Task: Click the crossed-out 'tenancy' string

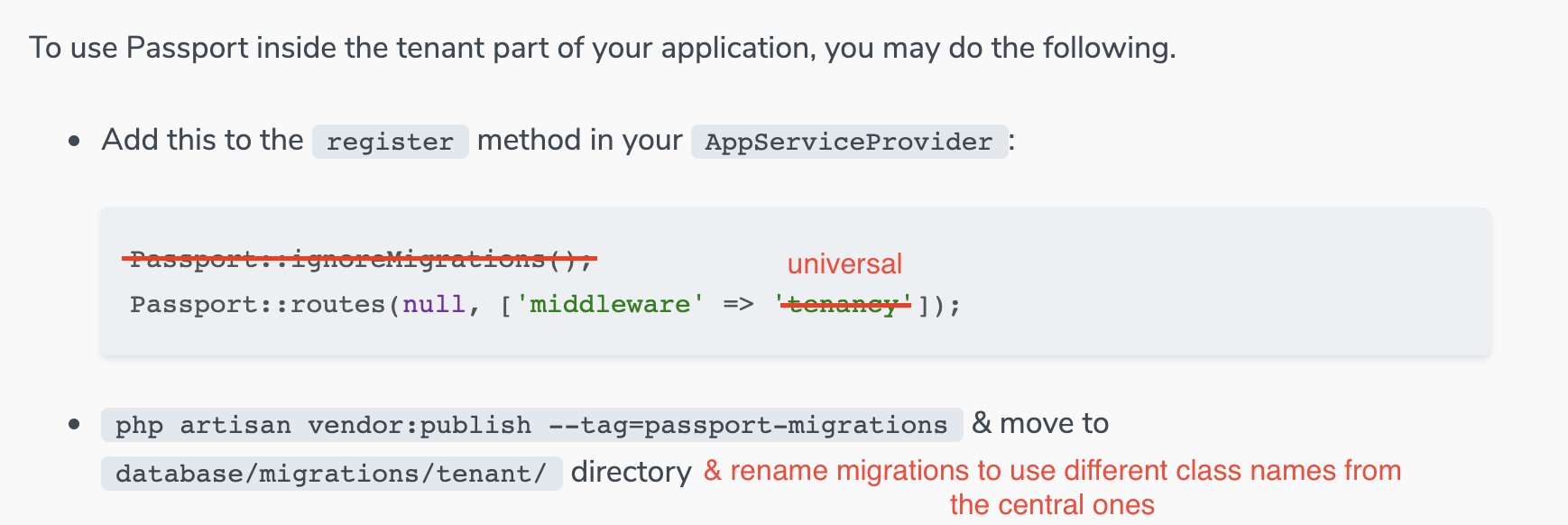Action: coord(844,305)
